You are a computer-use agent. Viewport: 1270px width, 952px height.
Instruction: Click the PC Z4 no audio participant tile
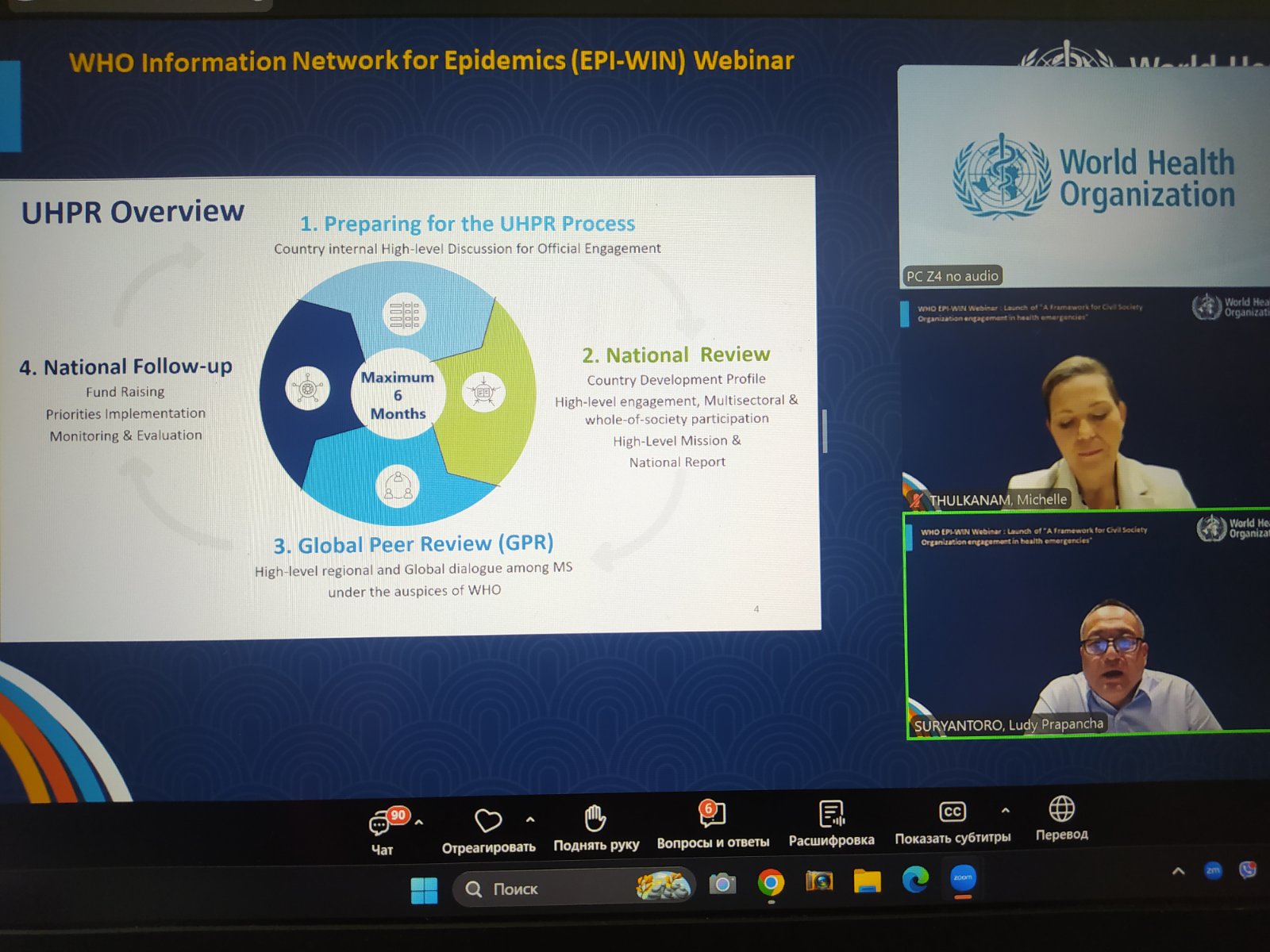(1083, 176)
